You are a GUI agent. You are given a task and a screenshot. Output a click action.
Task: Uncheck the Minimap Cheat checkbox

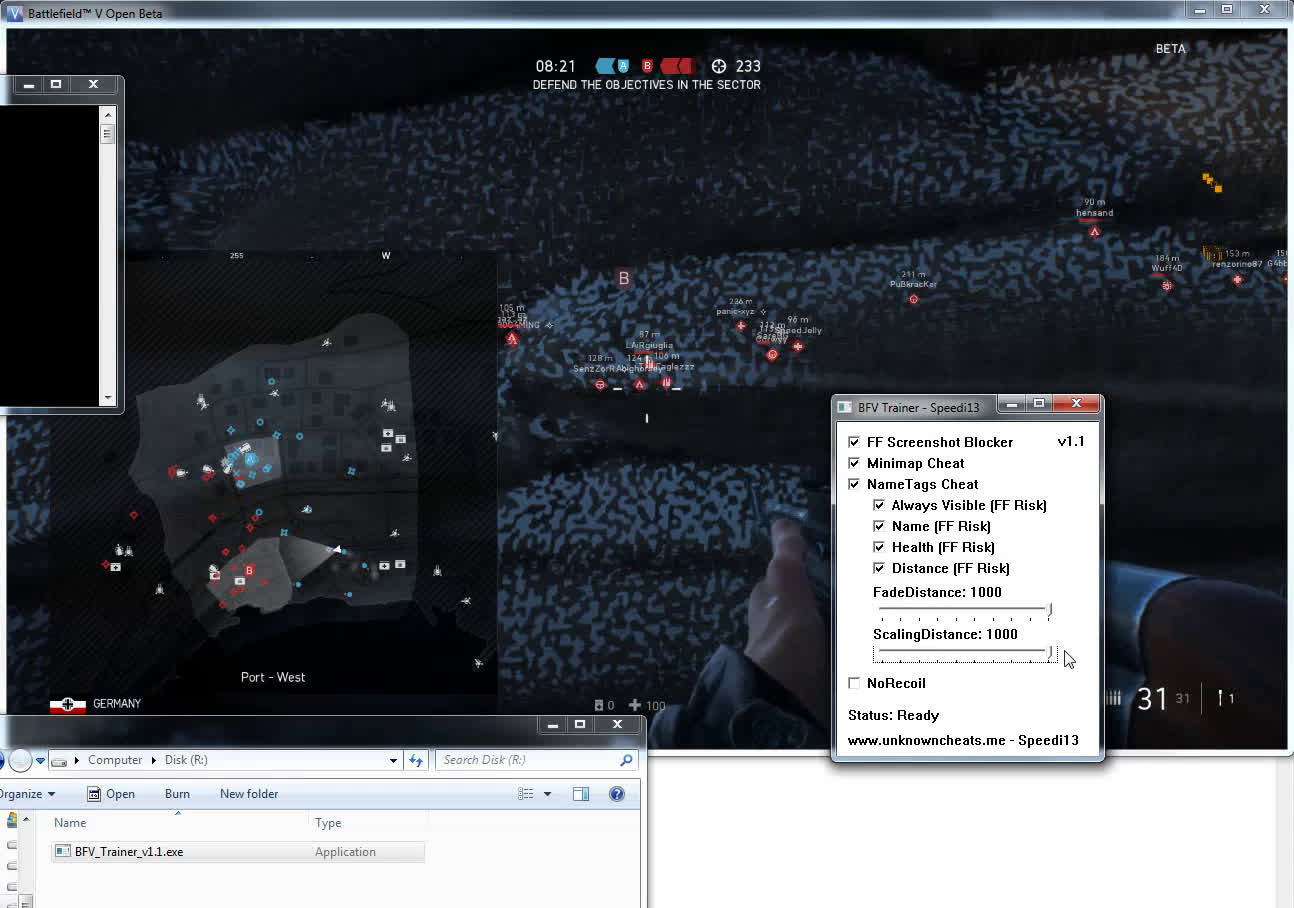pyautogui.click(x=854, y=463)
